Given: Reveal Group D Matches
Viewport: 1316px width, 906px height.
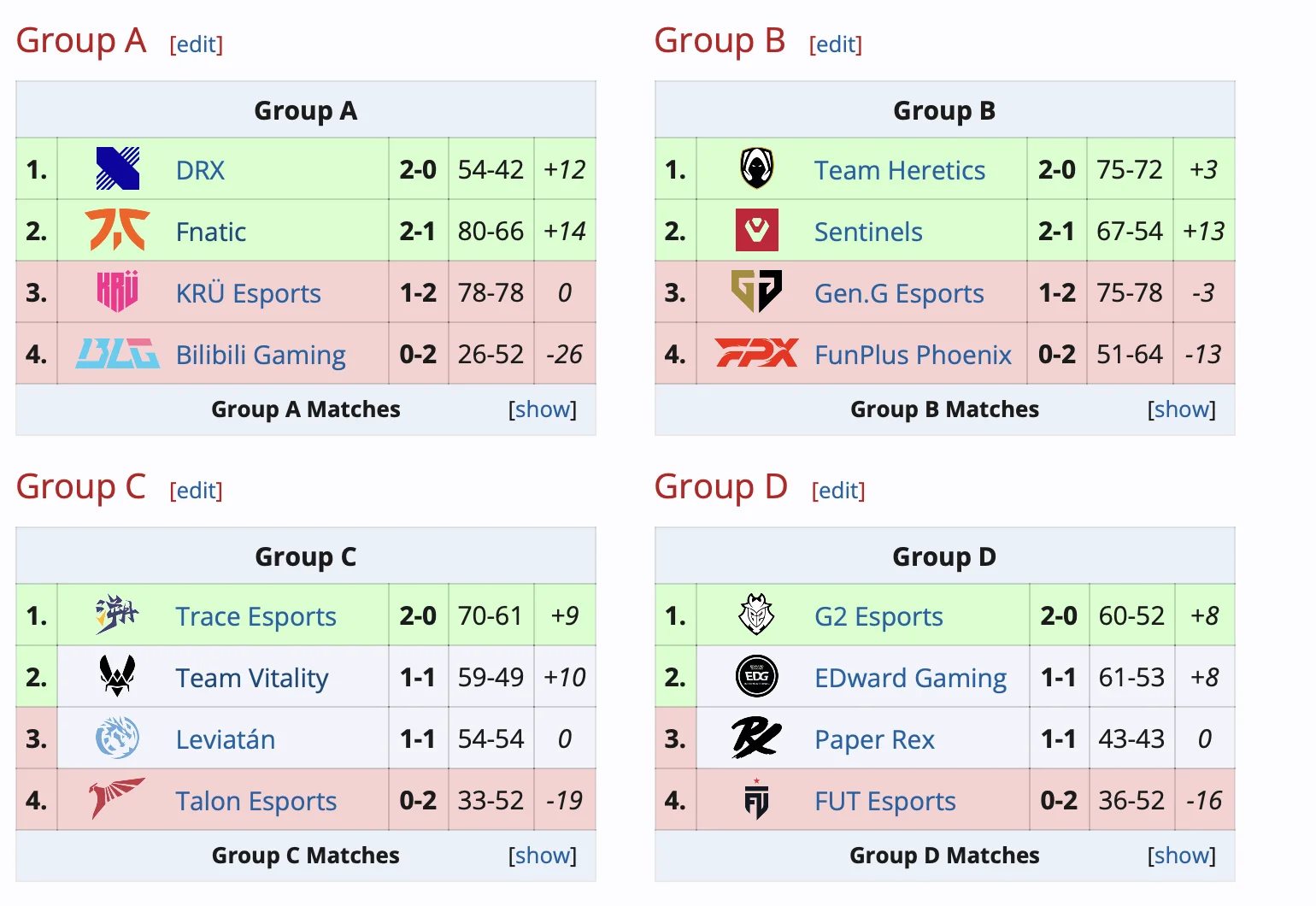Looking at the screenshot, I should (1181, 856).
